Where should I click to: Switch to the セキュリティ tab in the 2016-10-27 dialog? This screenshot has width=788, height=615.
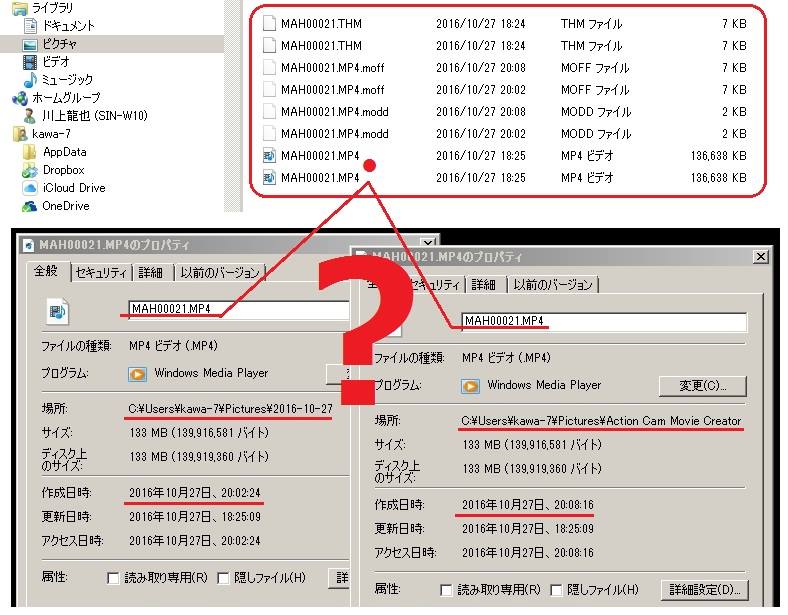click(101, 272)
